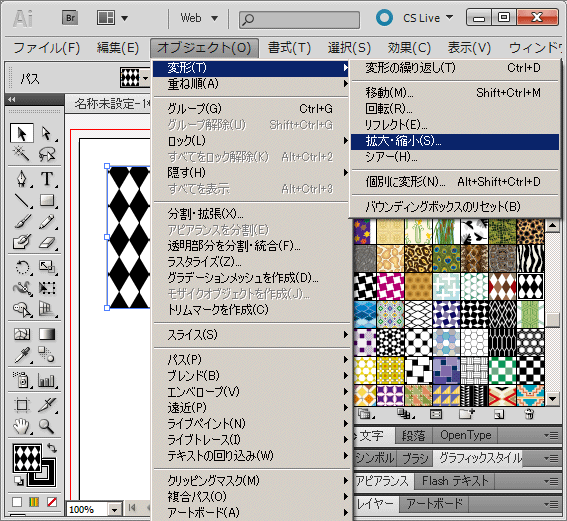Select the Magic Wand tool
The width and height of the screenshot is (567, 521).
pyautogui.click(x=22, y=154)
